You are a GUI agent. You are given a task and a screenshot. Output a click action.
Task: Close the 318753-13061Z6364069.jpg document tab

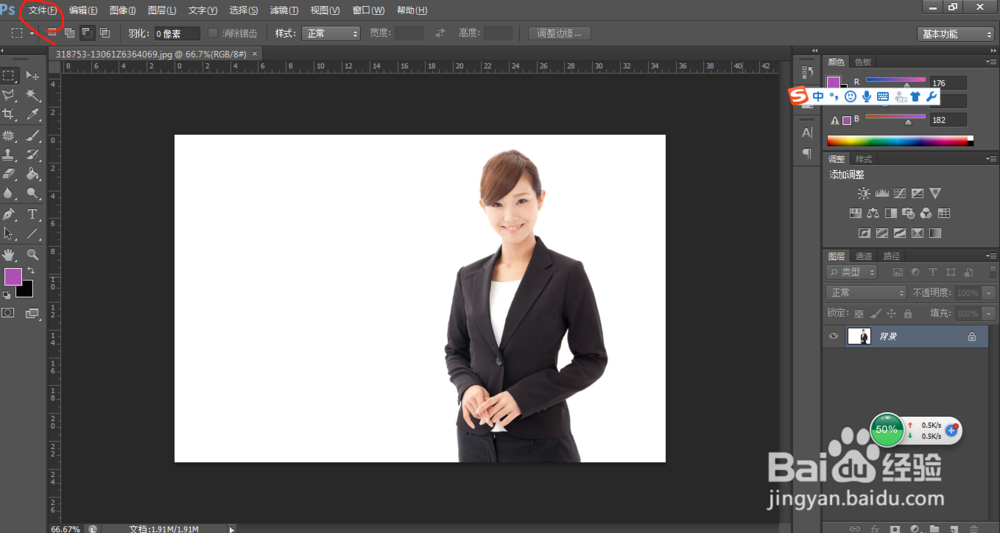[x=254, y=54]
